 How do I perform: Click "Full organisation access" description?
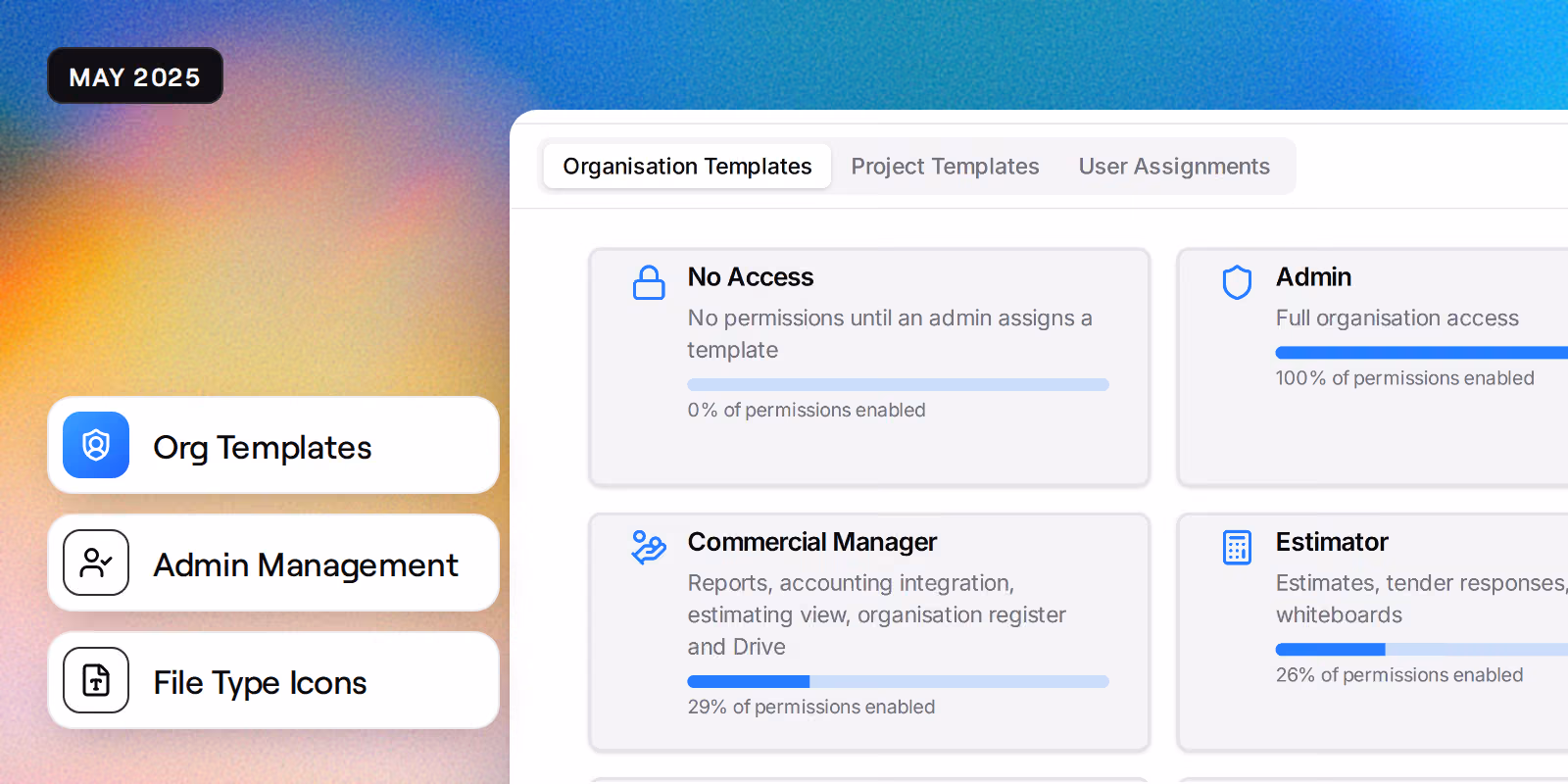pos(1396,318)
